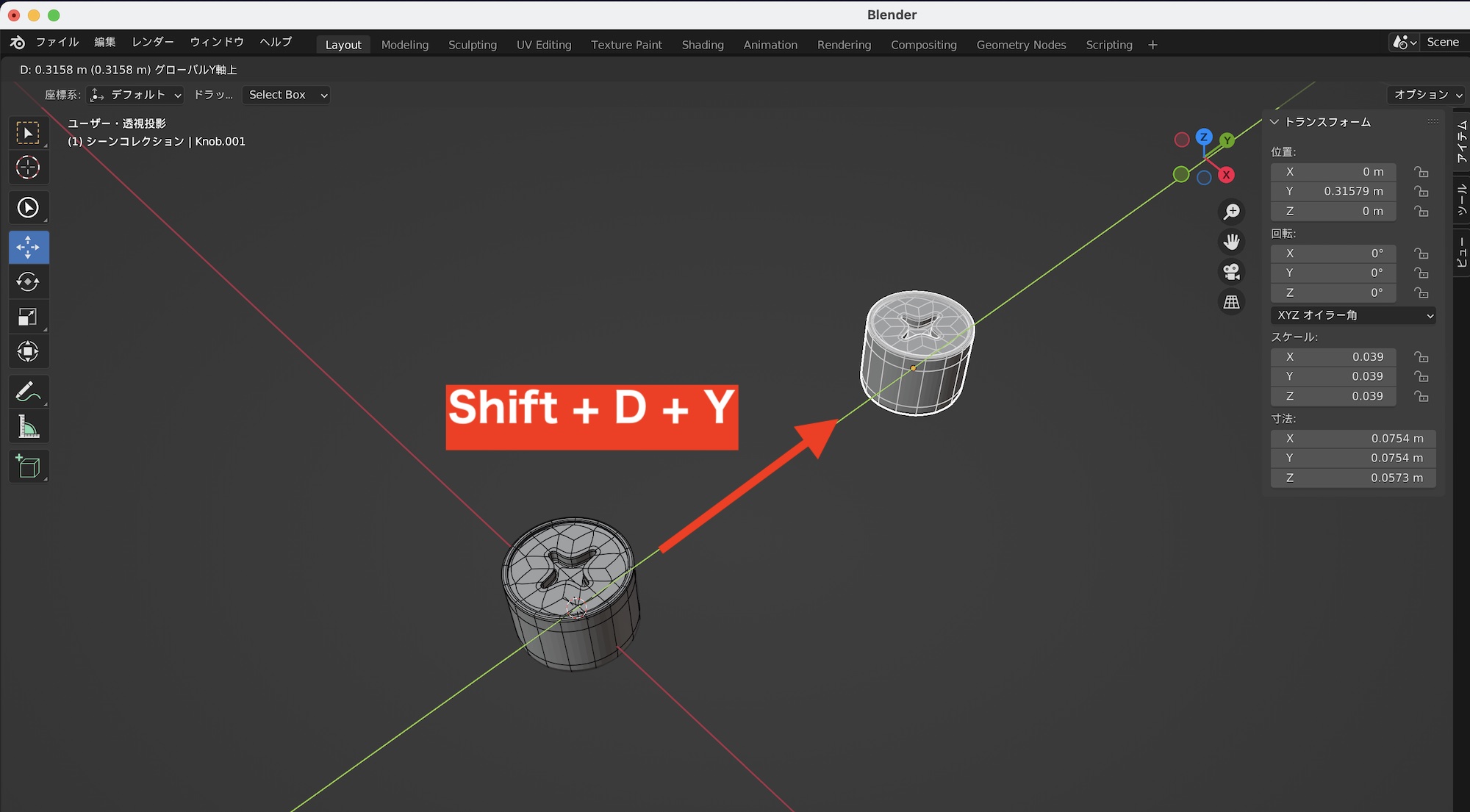Select the Annotate pencil tool
The image size is (1470, 812).
(x=28, y=392)
